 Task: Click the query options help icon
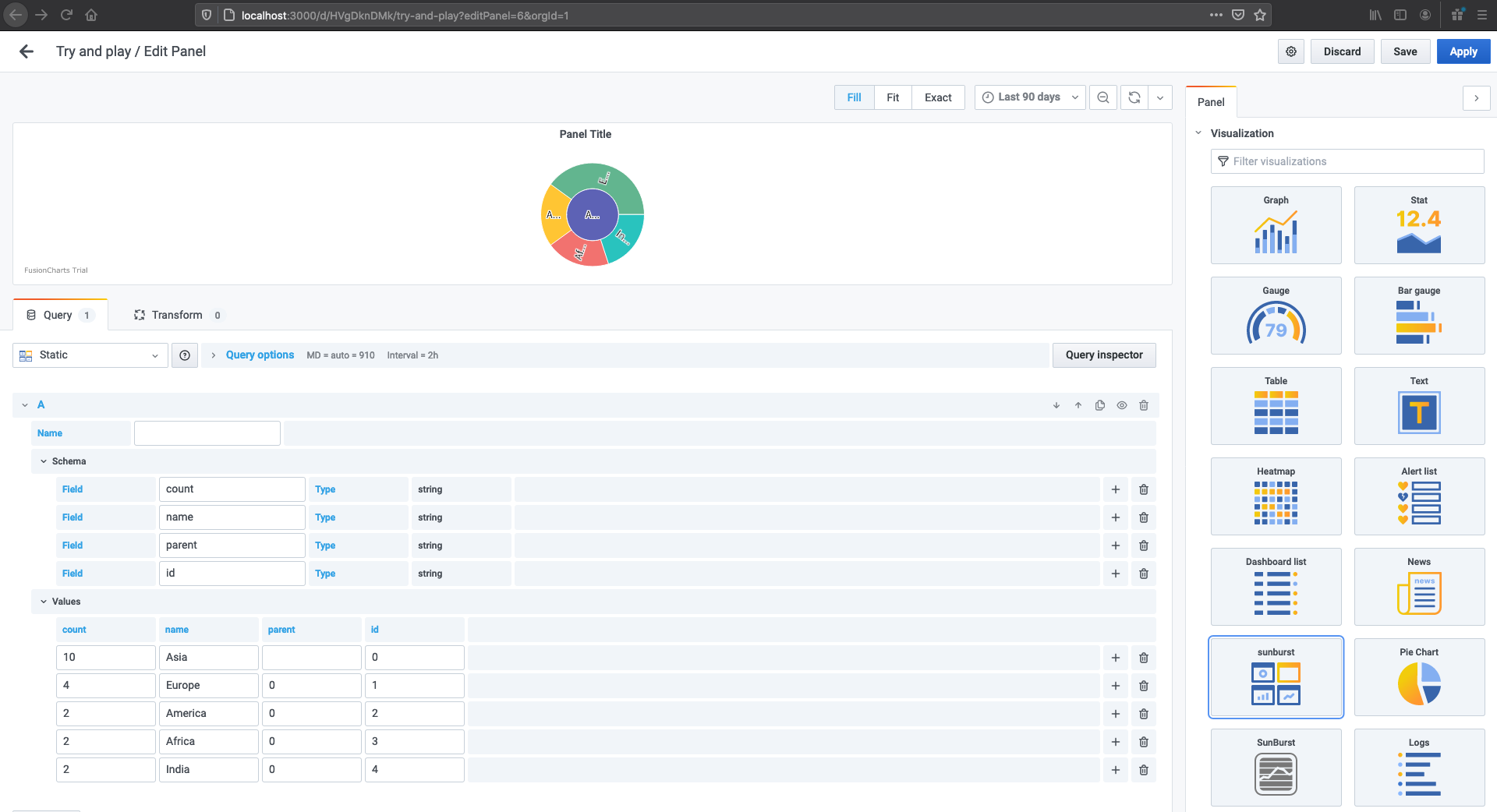(184, 355)
